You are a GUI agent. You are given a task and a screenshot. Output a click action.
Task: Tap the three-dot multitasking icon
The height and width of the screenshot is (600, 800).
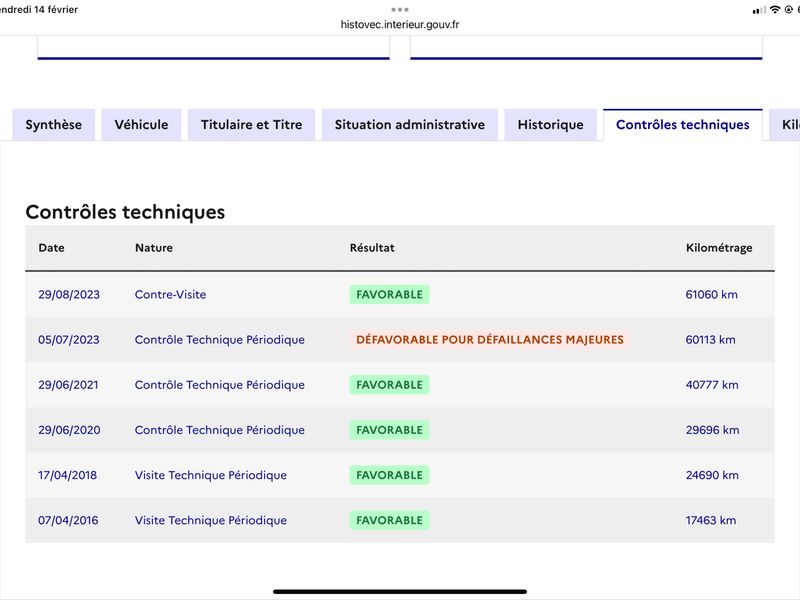click(x=400, y=10)
